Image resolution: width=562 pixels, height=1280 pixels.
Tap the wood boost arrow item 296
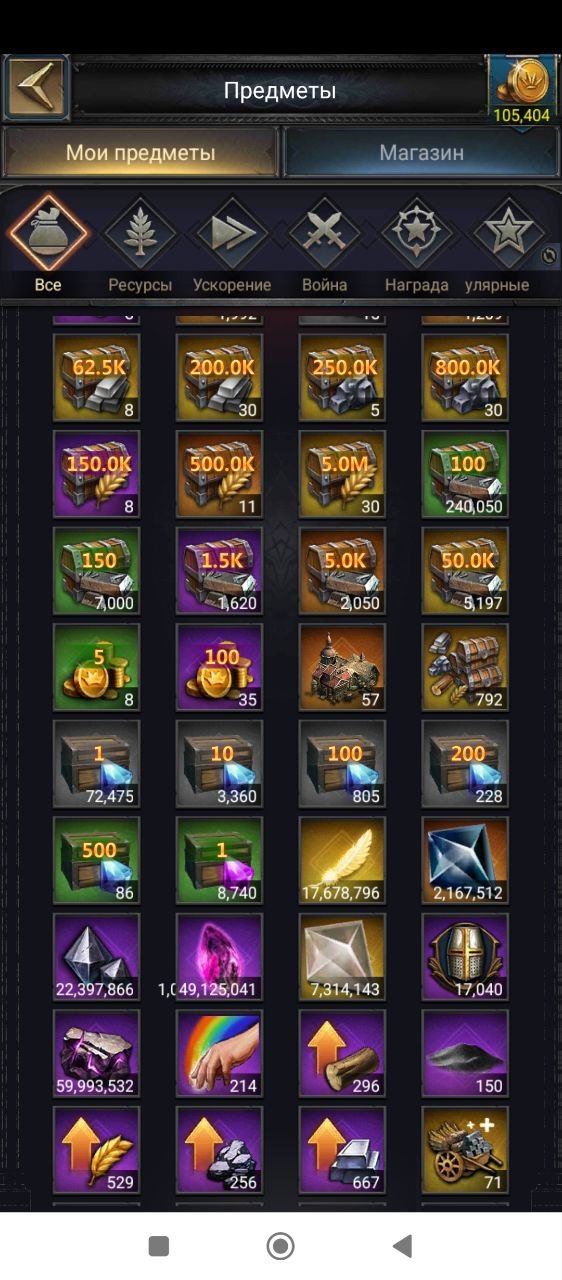[x=343, y=1054]
